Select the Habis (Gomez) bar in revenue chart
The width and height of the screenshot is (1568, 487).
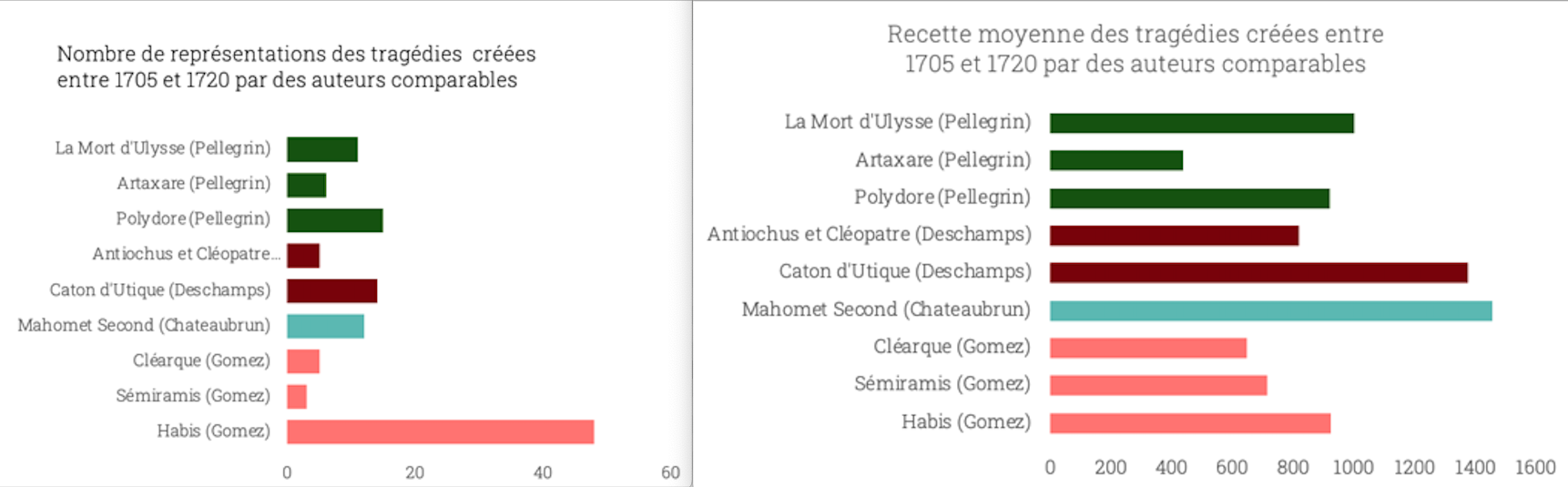[1189, 423]
